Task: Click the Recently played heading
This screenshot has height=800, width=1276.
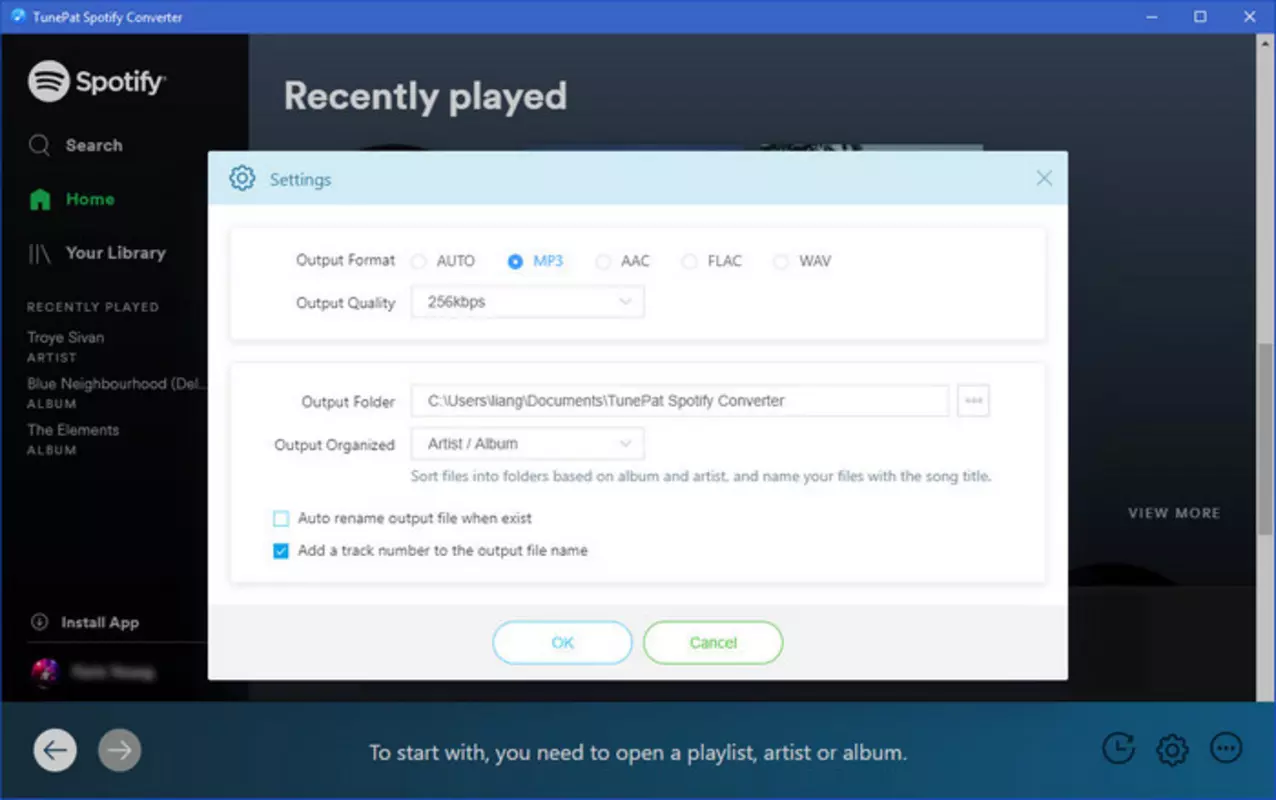Action: (x=425, y=97)
